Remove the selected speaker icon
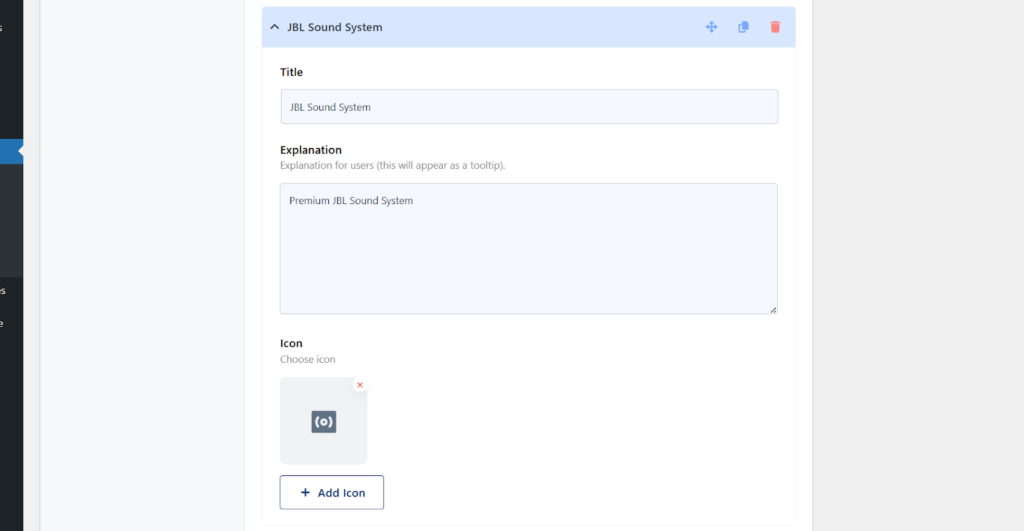 coord(360,385)
